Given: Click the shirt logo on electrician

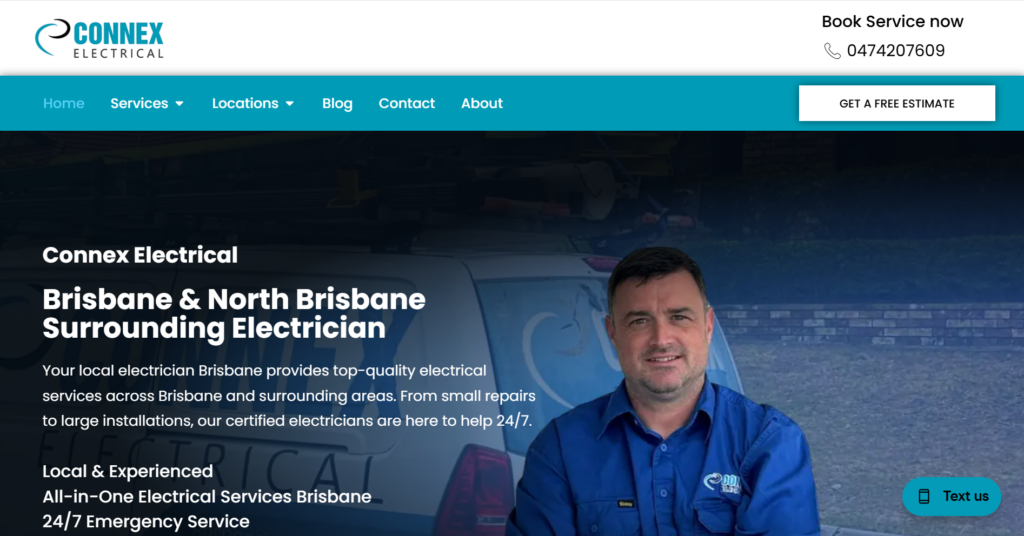Looking at the screenshot, I should (x=722, y=483).
